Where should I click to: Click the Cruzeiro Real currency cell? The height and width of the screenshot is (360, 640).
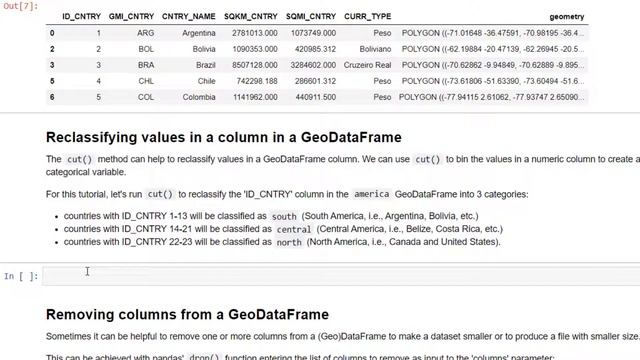pos(367,65)
